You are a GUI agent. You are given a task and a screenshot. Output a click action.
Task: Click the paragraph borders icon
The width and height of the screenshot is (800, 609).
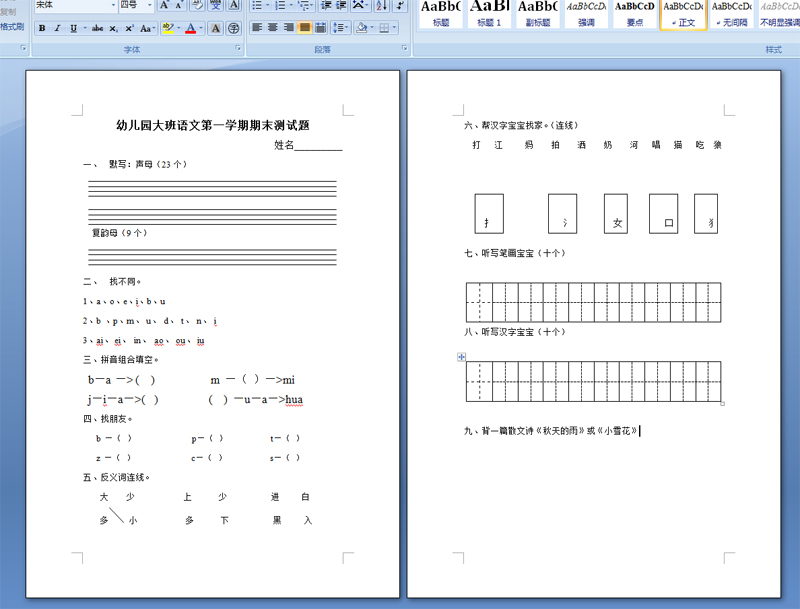[384, 28]
